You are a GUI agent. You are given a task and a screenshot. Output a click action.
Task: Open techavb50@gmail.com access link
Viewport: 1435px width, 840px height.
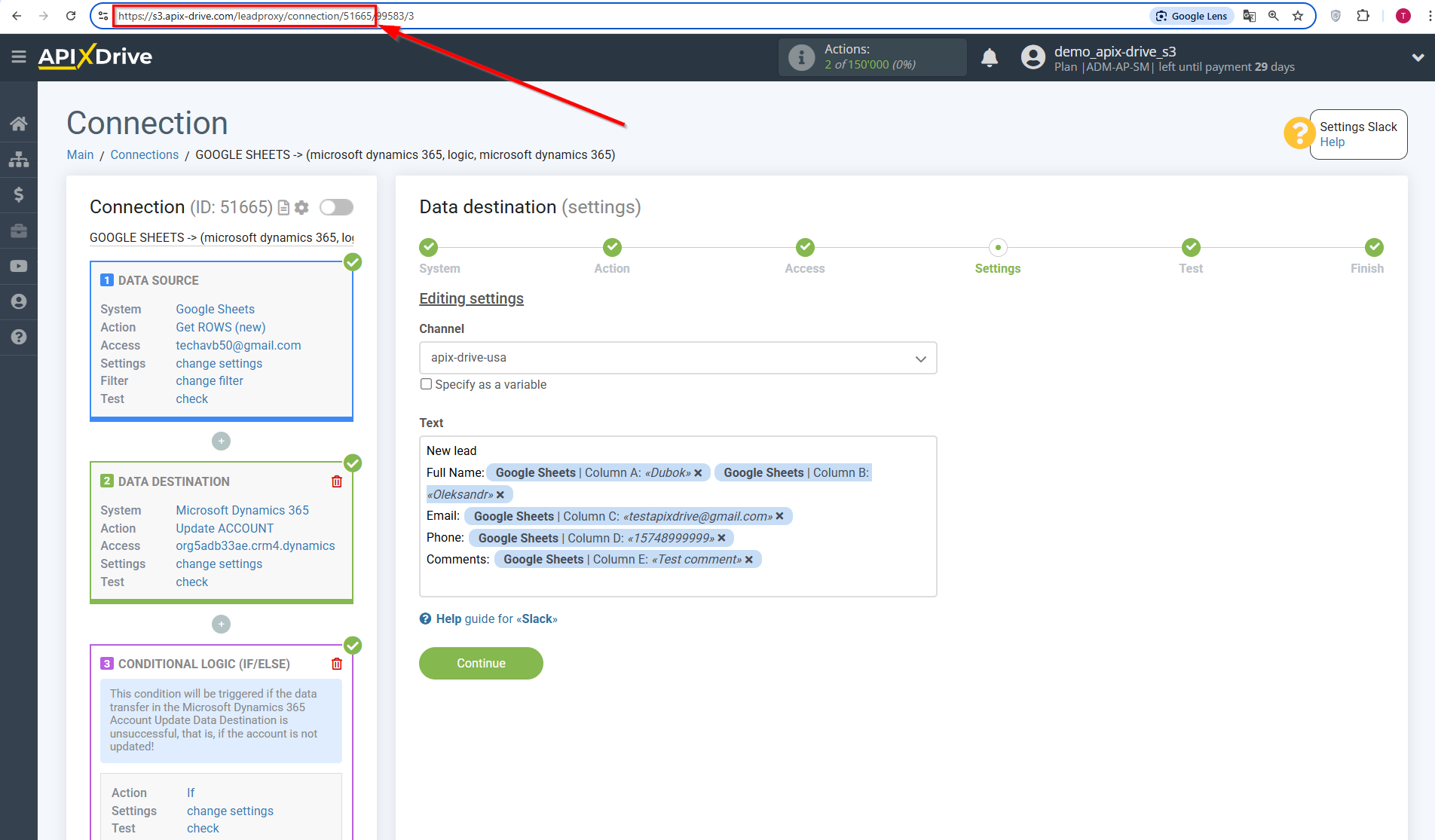click(x=238, y=345)
